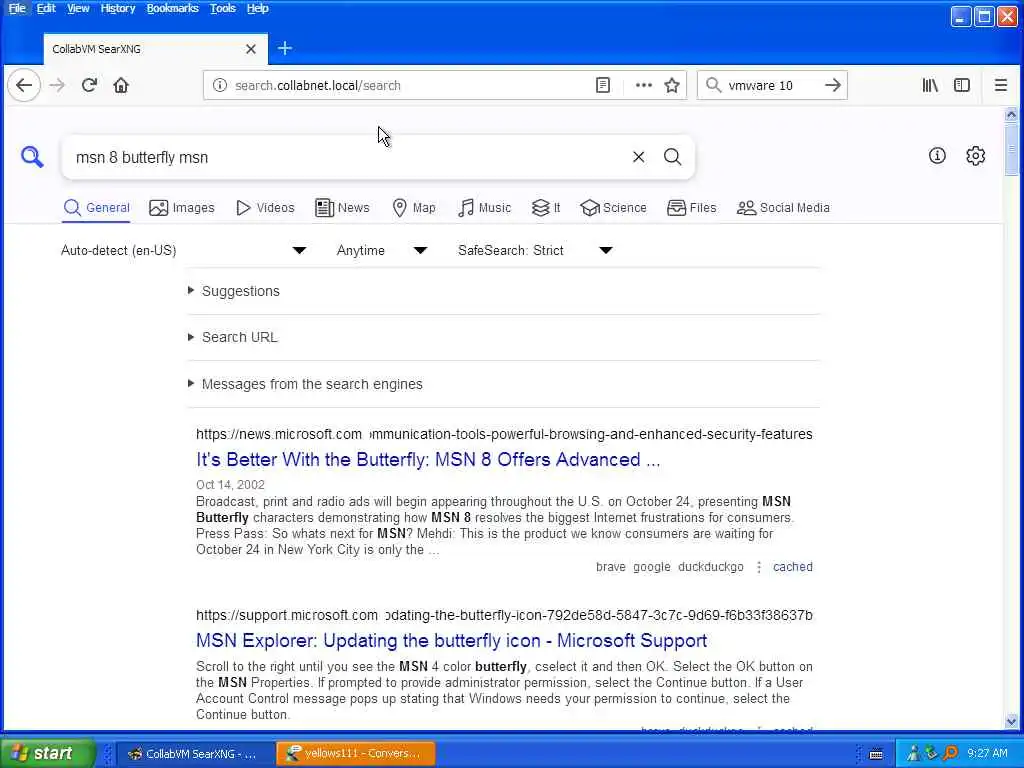Screen dimensions: 1024x768
Task: Switch to the Videos category
Action: tap(265, 208)
